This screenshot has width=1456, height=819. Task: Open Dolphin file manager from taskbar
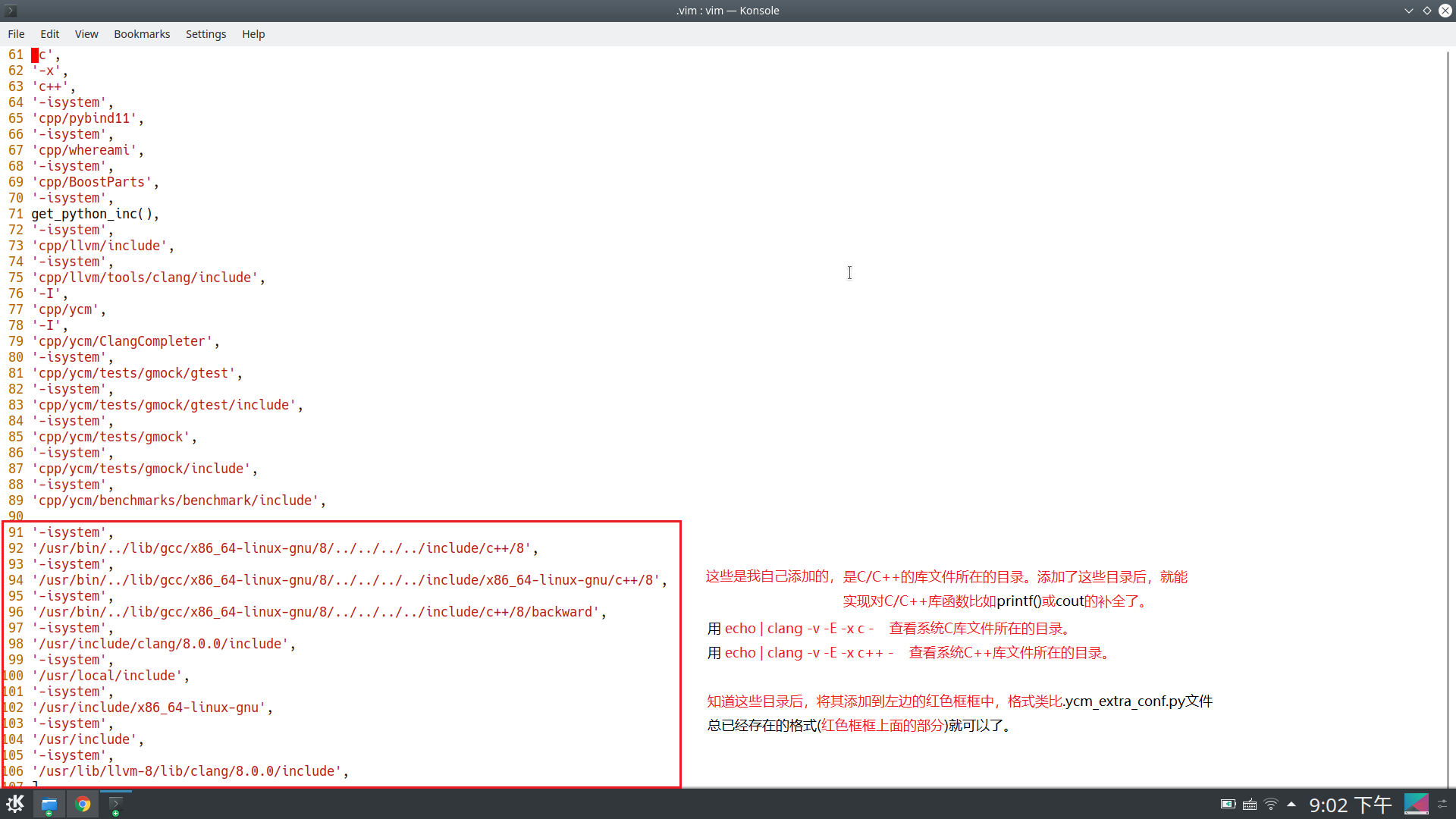point(49,804)
